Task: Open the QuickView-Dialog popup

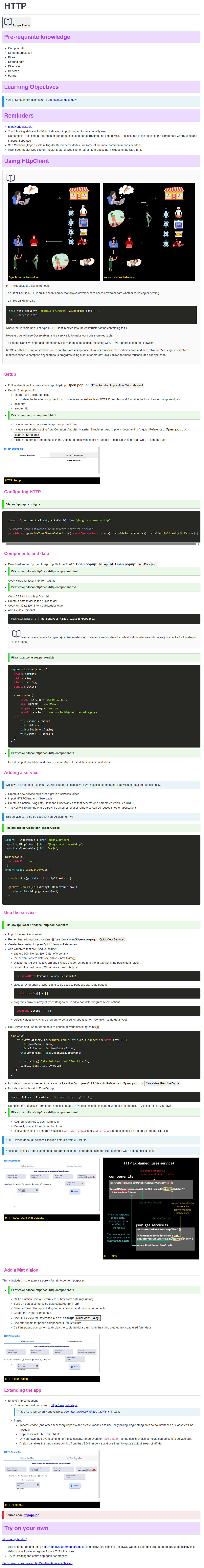Action: coord(88,1318)
